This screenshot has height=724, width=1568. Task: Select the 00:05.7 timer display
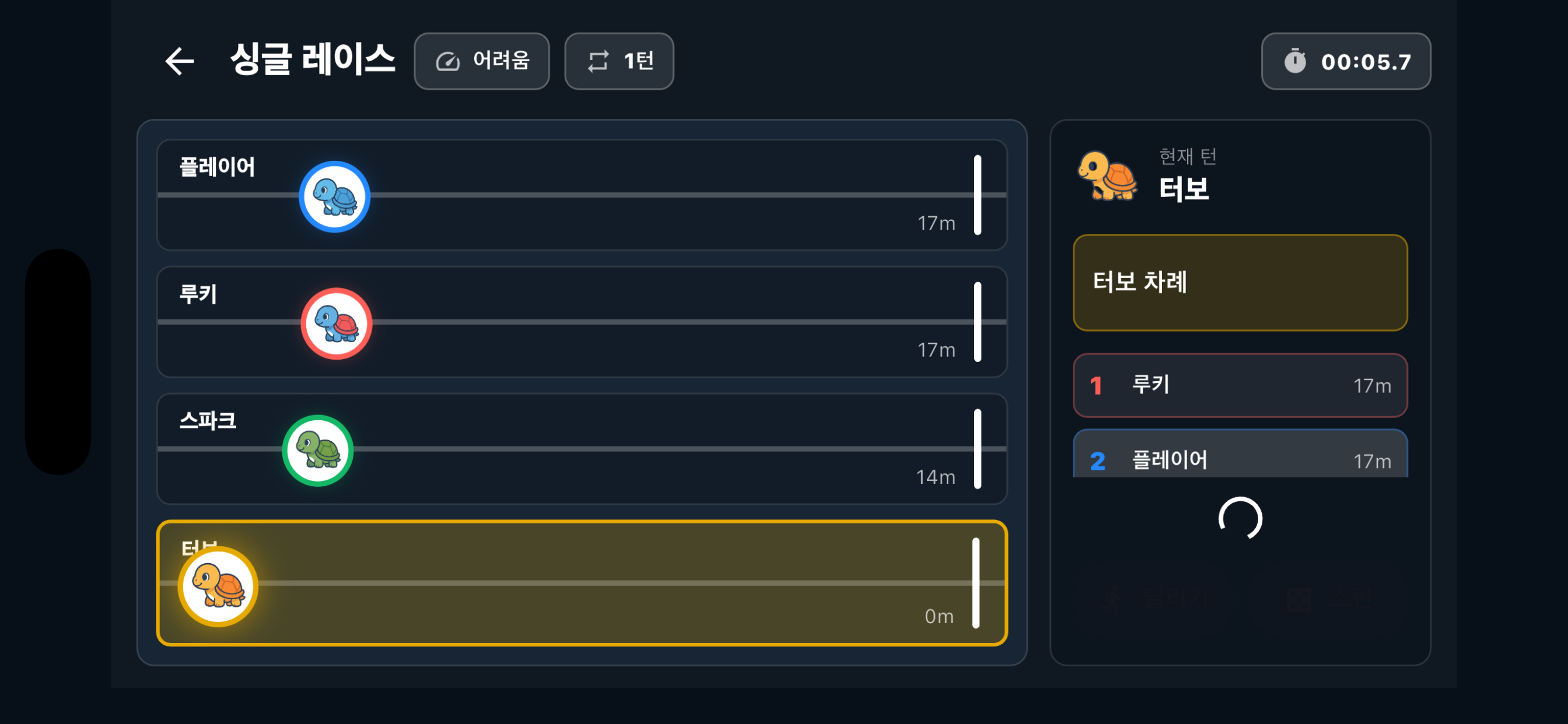(1345, 61)
